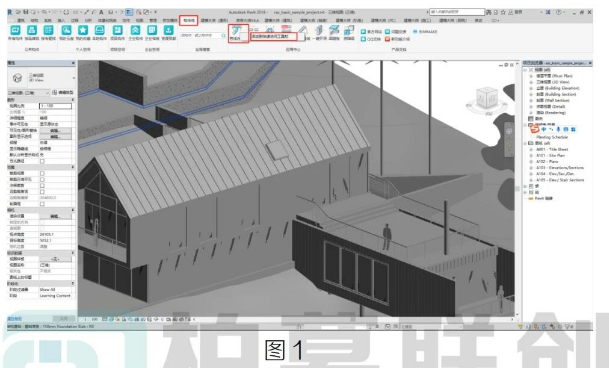The width and height of the screenshot is (609, 368).
Task: Select A103 - Elevations/Sections sheet
Action: (560, 167)
